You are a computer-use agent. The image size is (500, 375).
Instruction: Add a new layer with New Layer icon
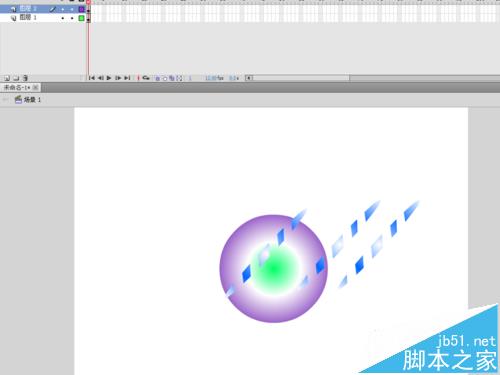[7, 78]
